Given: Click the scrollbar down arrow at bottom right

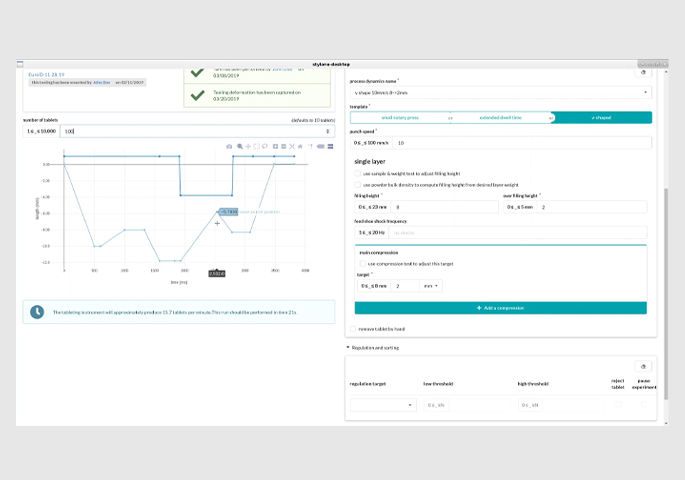Looking at the screenshot, I should click(x=666, y=423).
